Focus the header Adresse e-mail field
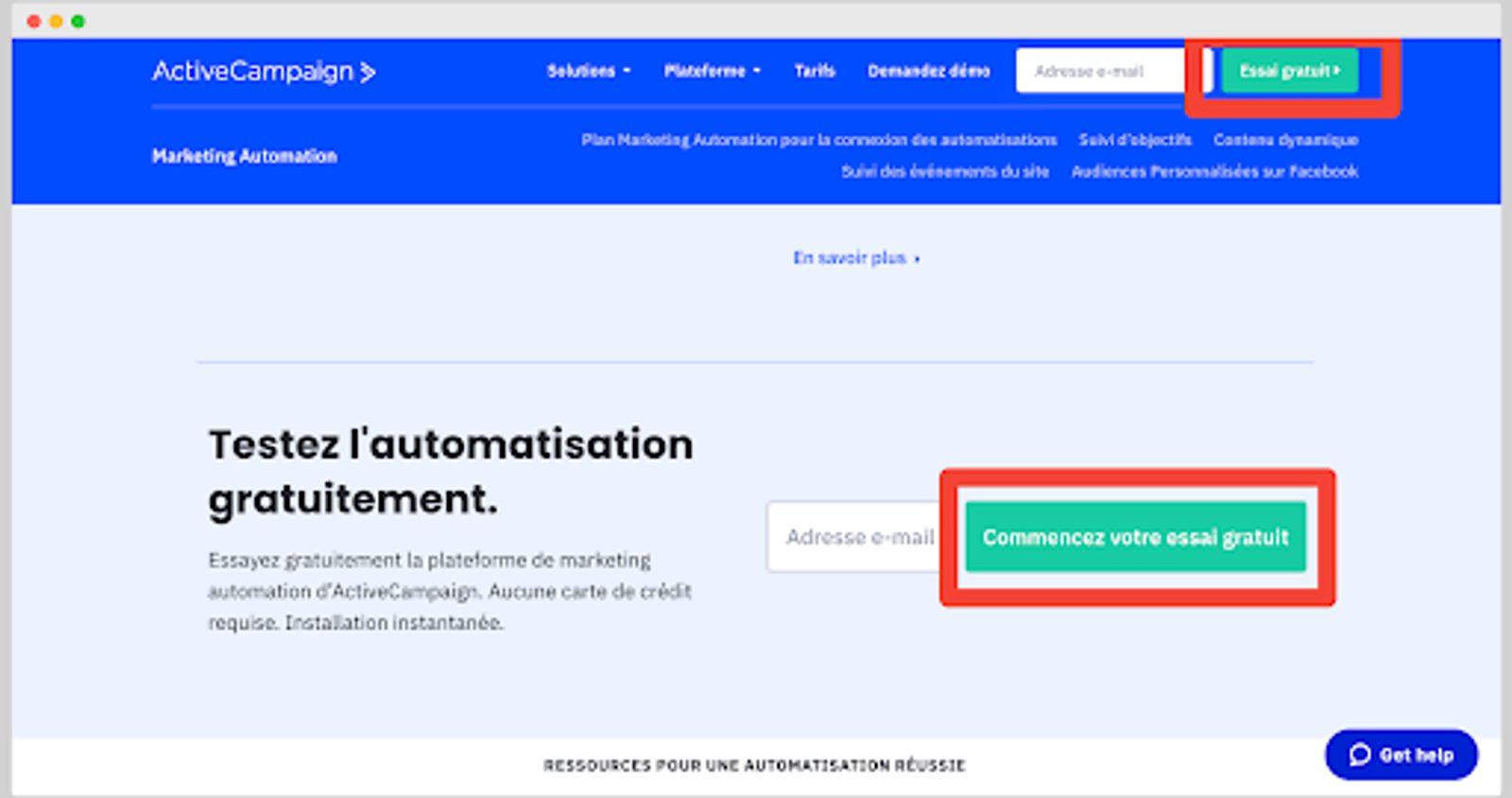1512x798 pixels. (x=1099, y=71)
